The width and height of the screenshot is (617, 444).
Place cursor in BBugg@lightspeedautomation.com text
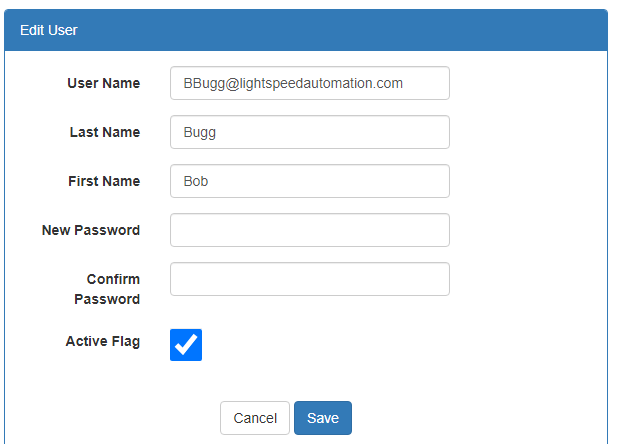click(x=293, y=83)
